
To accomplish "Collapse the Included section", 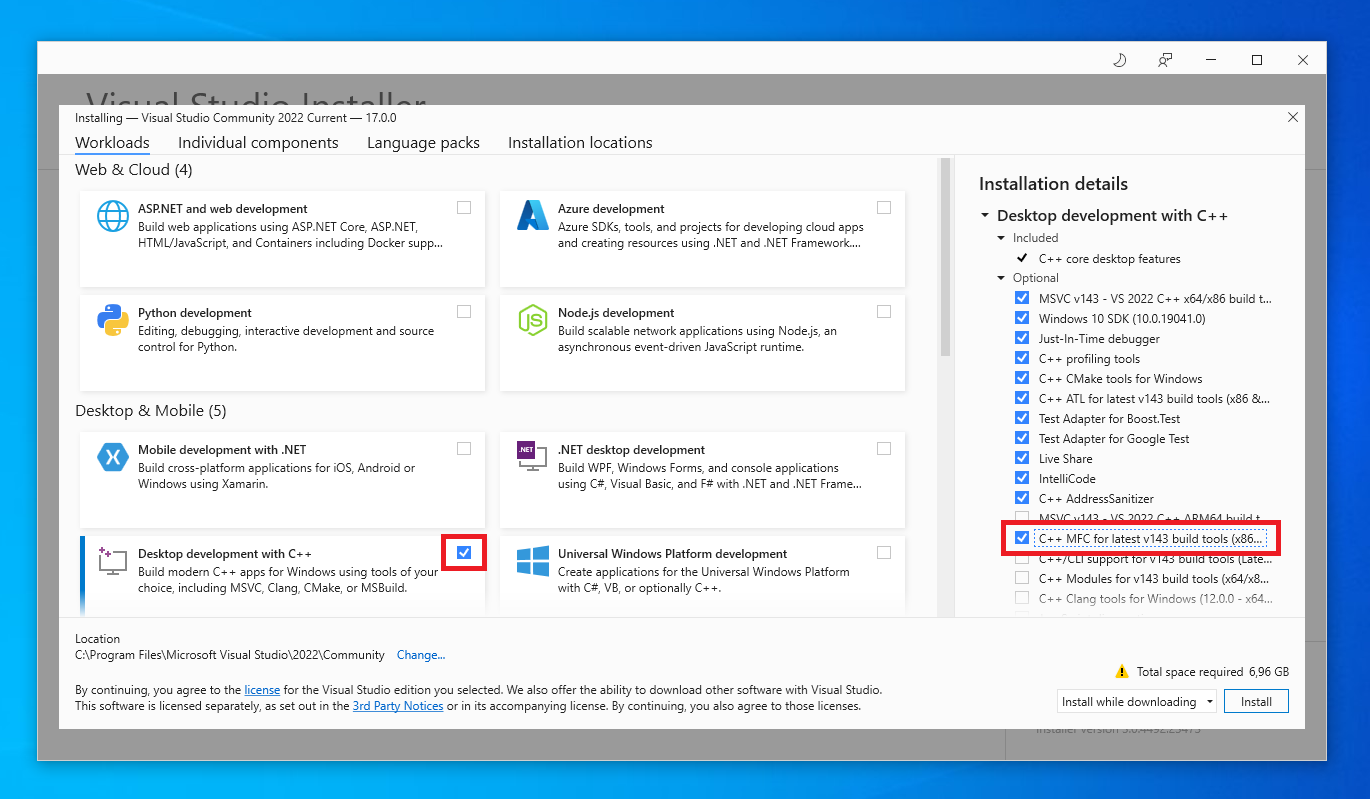I will [x=1002, y=238].
